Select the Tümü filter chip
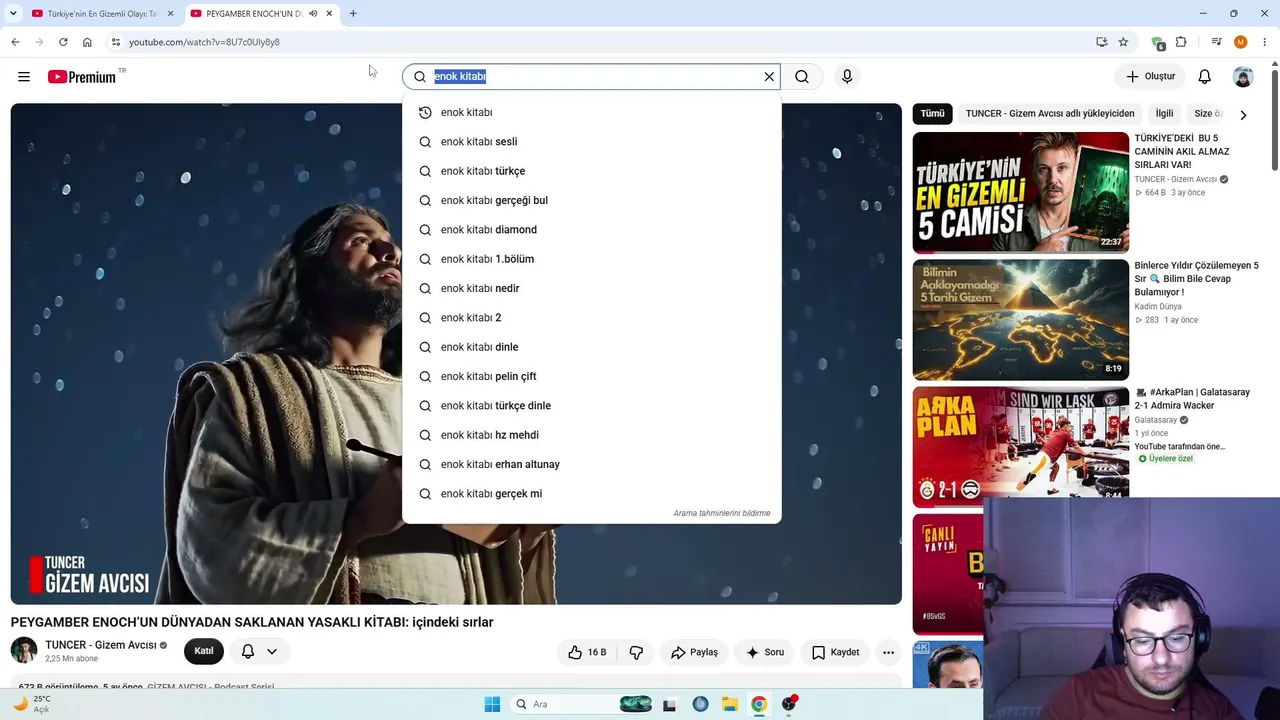This screenshot has height=720, width=1280. tap(932, 114)
